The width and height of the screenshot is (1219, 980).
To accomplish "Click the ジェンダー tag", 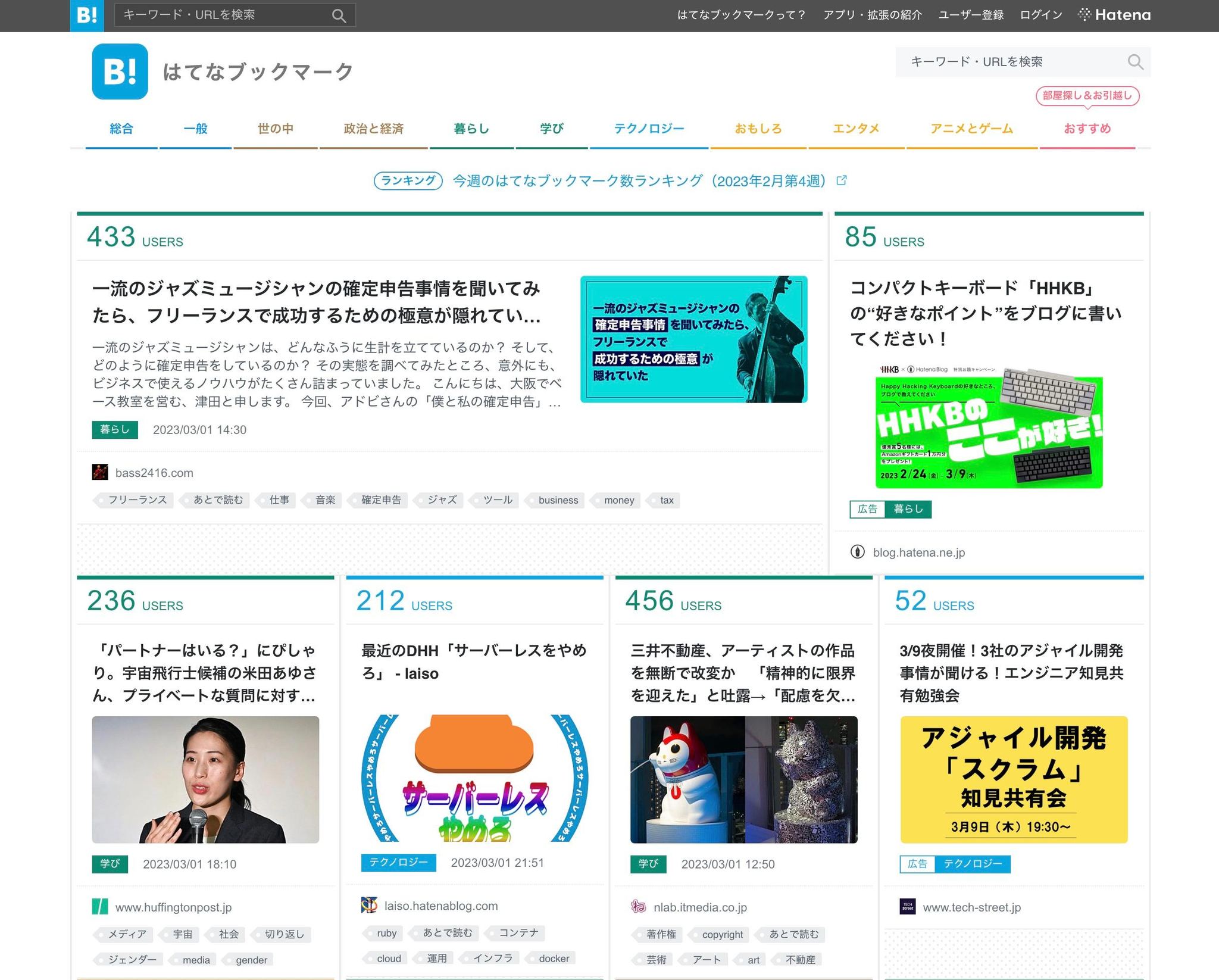I will (129, 960).
